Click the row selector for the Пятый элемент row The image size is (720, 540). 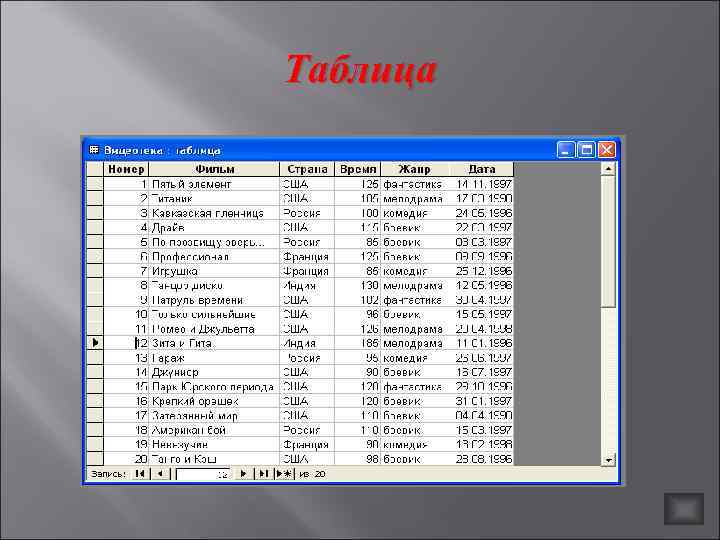(95, 184)
